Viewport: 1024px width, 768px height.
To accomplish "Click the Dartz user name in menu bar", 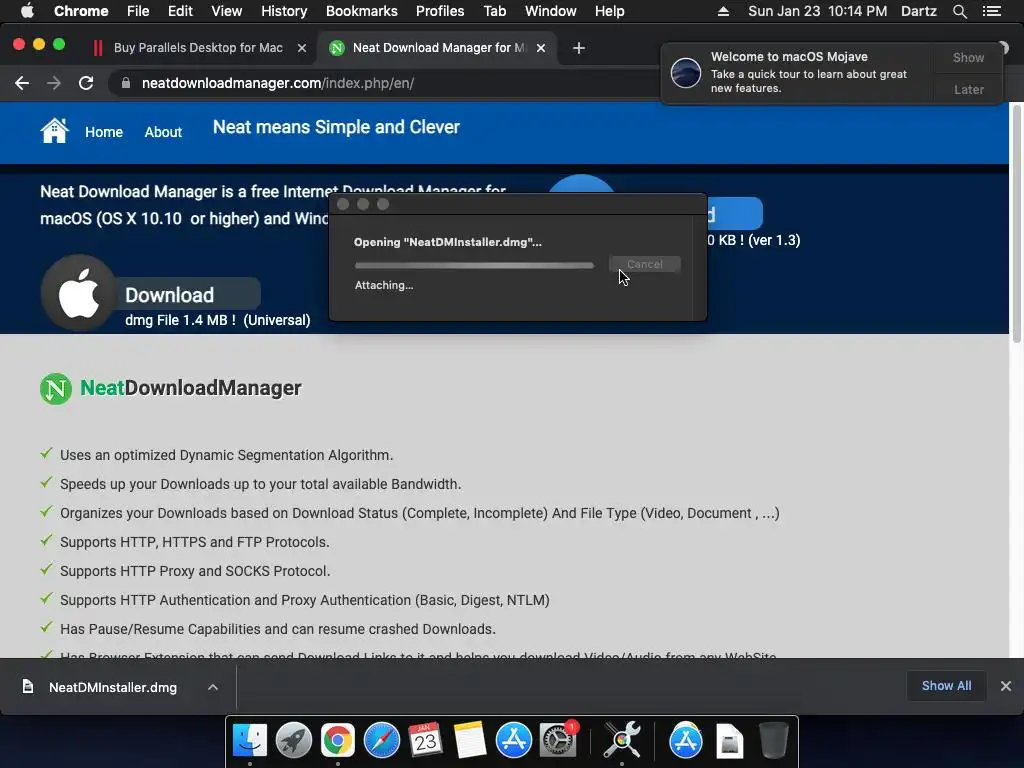I will pyautogui.click(x=918, y=11).
